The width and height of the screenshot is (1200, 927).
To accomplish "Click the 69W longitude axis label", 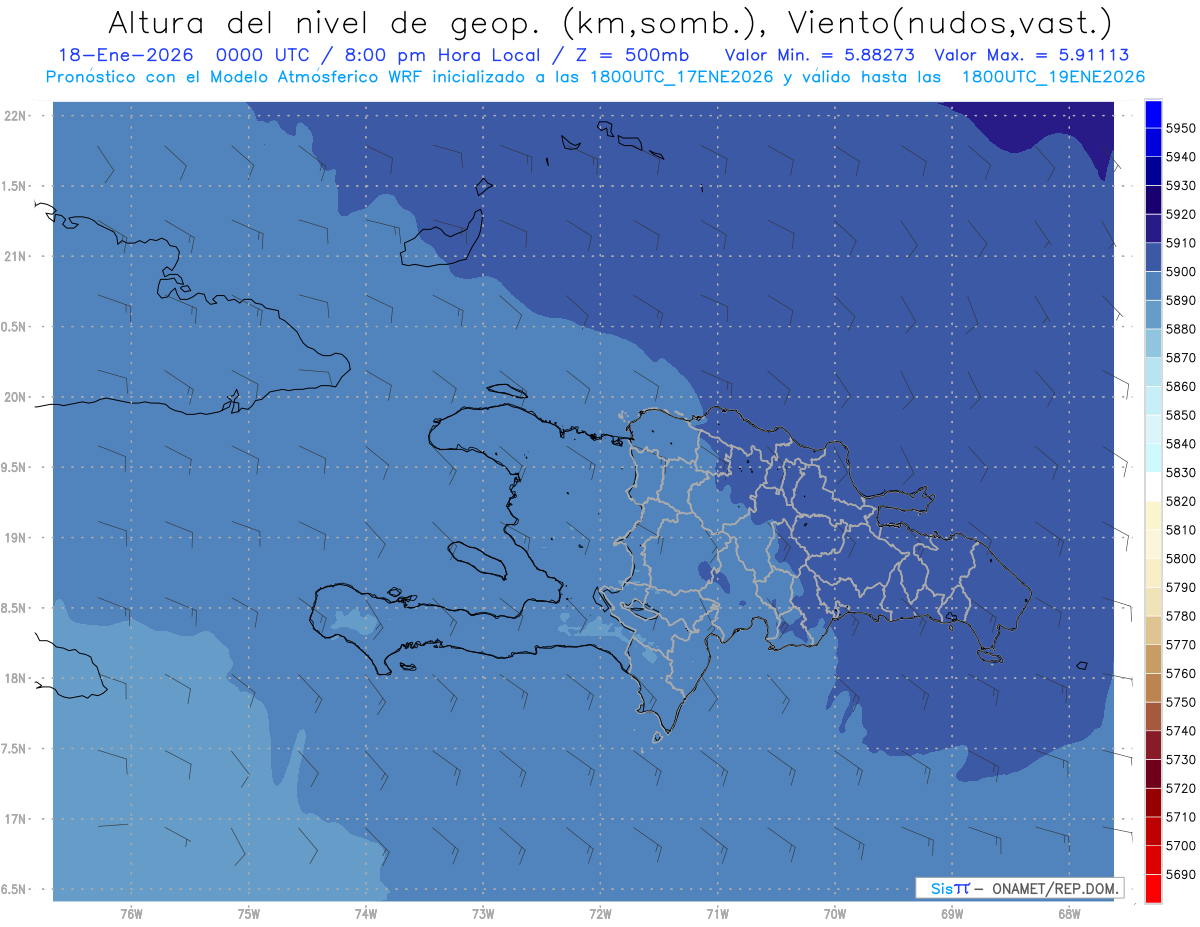I will 952,913.
